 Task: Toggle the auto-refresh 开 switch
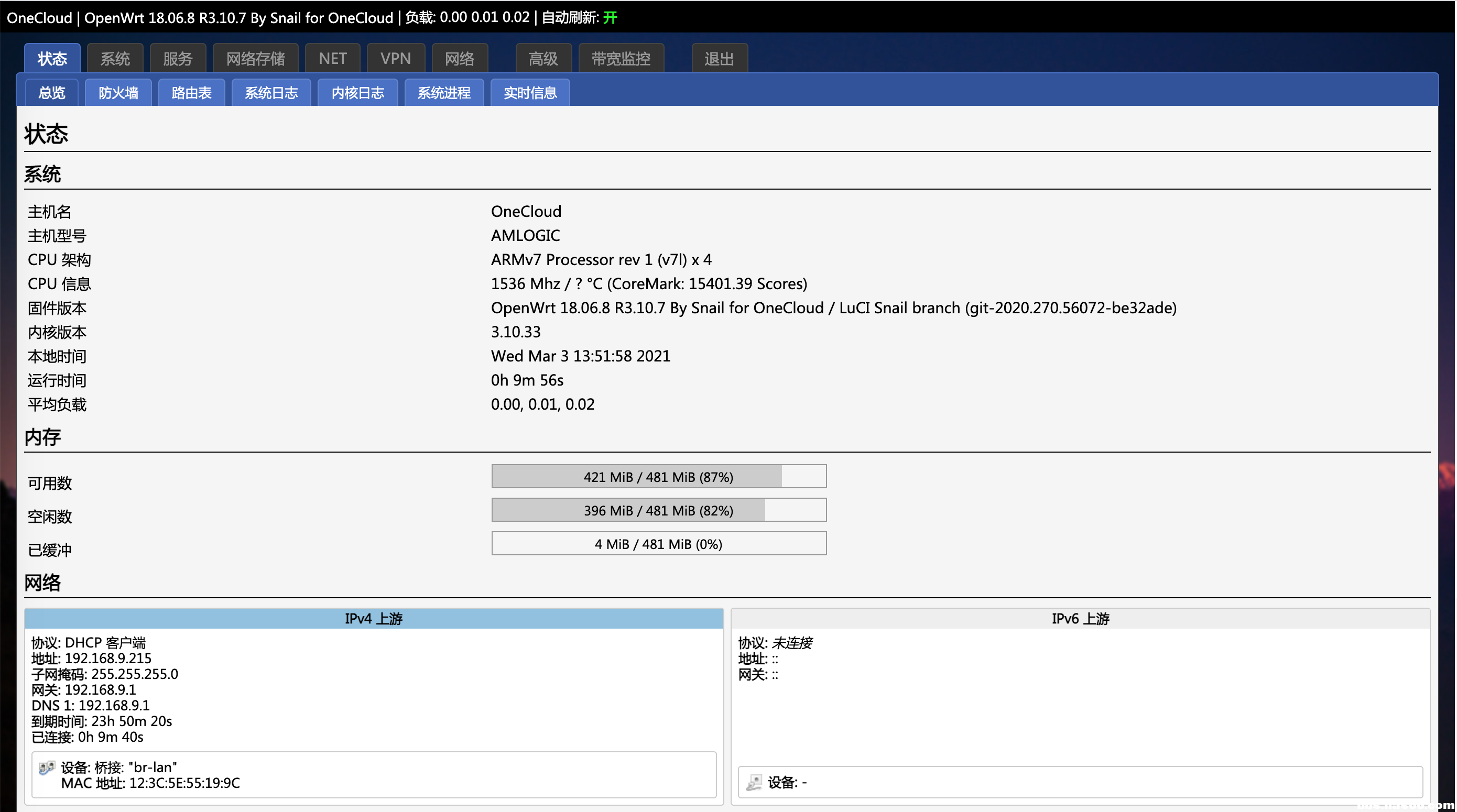click(x=610, y=17)
